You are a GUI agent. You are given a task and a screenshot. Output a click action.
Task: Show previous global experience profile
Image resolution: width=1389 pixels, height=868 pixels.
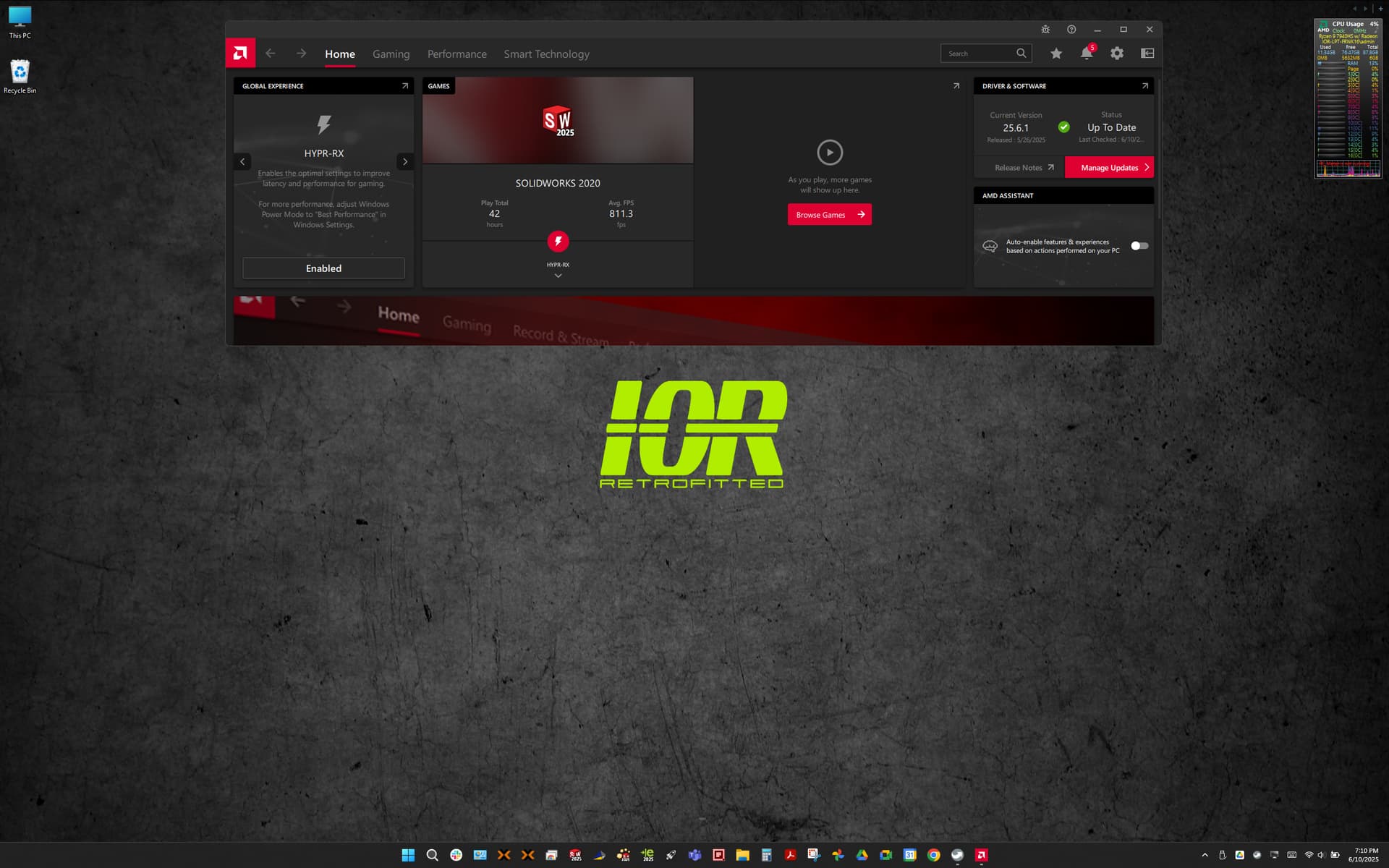tap(243, 162)
